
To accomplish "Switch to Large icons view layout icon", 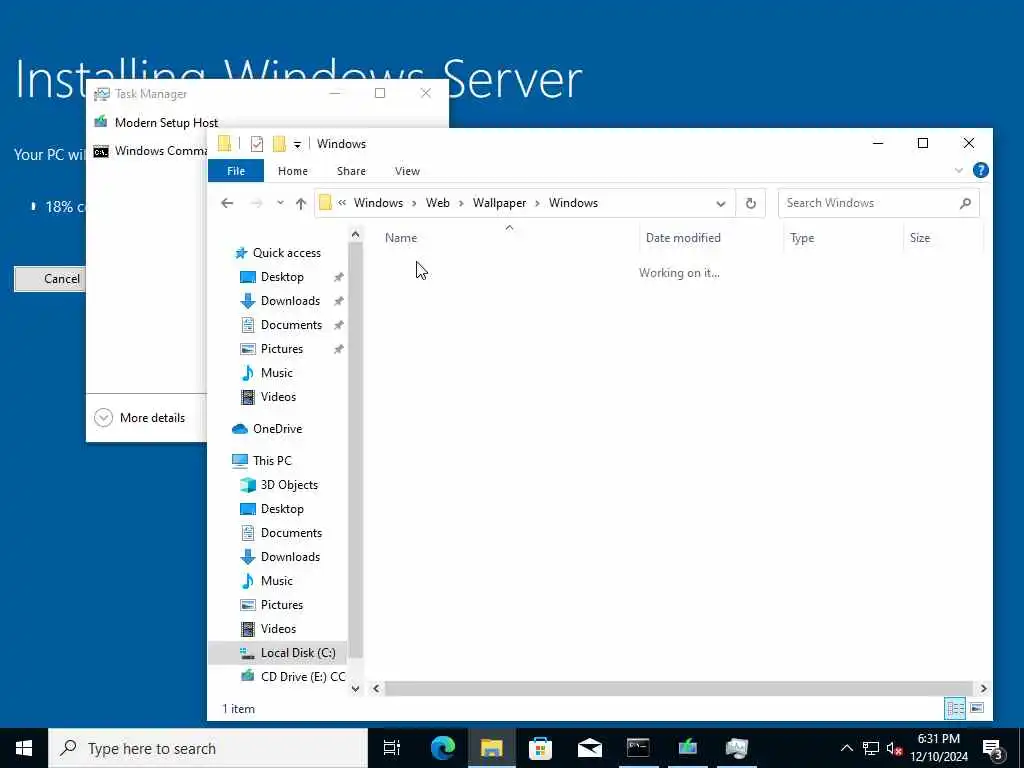I will 977,709.
